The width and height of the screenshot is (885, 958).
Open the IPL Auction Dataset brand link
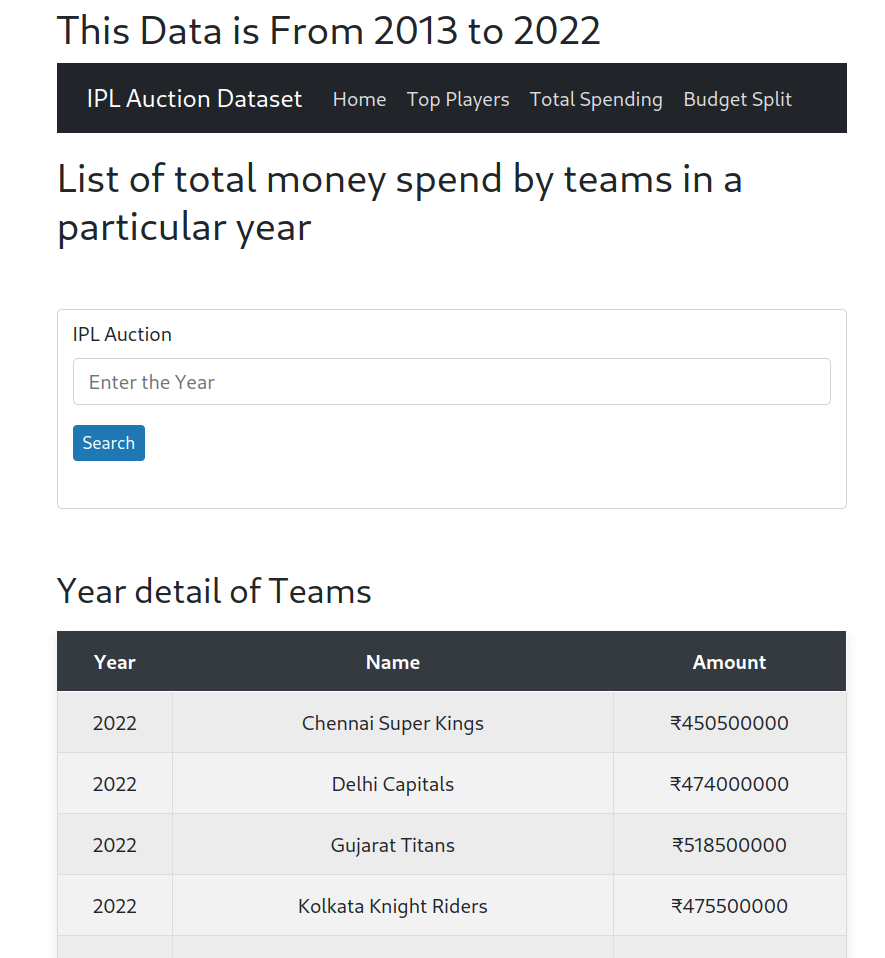[x=194, y=99]
